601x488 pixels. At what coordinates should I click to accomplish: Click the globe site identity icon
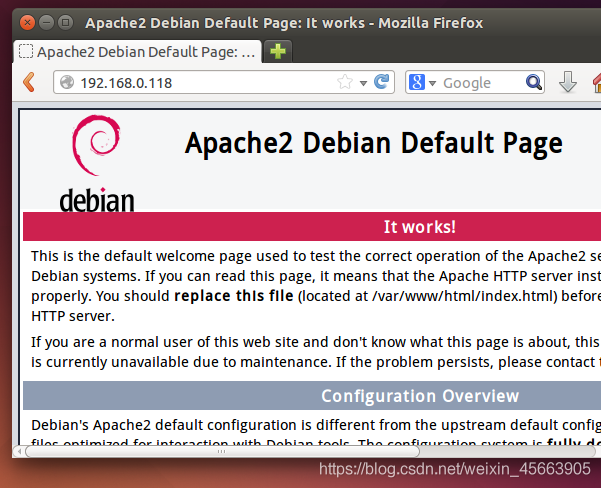(67, 82)
